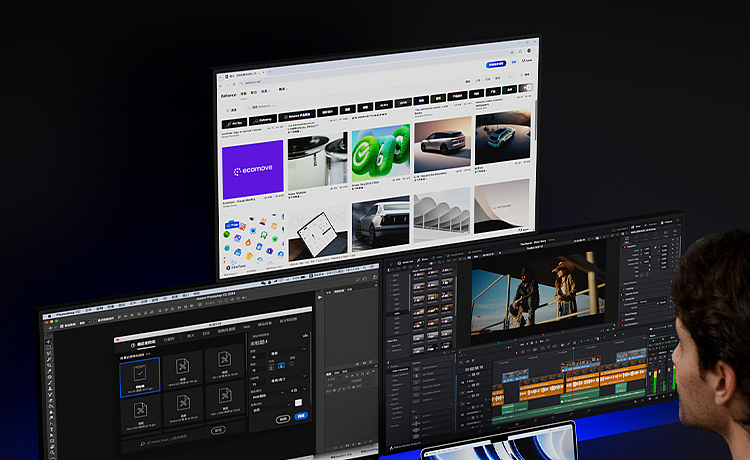Switch to the Saved tab beside Recent
The height and width of the screenshot is (460, 750).
tap(170, 339)
